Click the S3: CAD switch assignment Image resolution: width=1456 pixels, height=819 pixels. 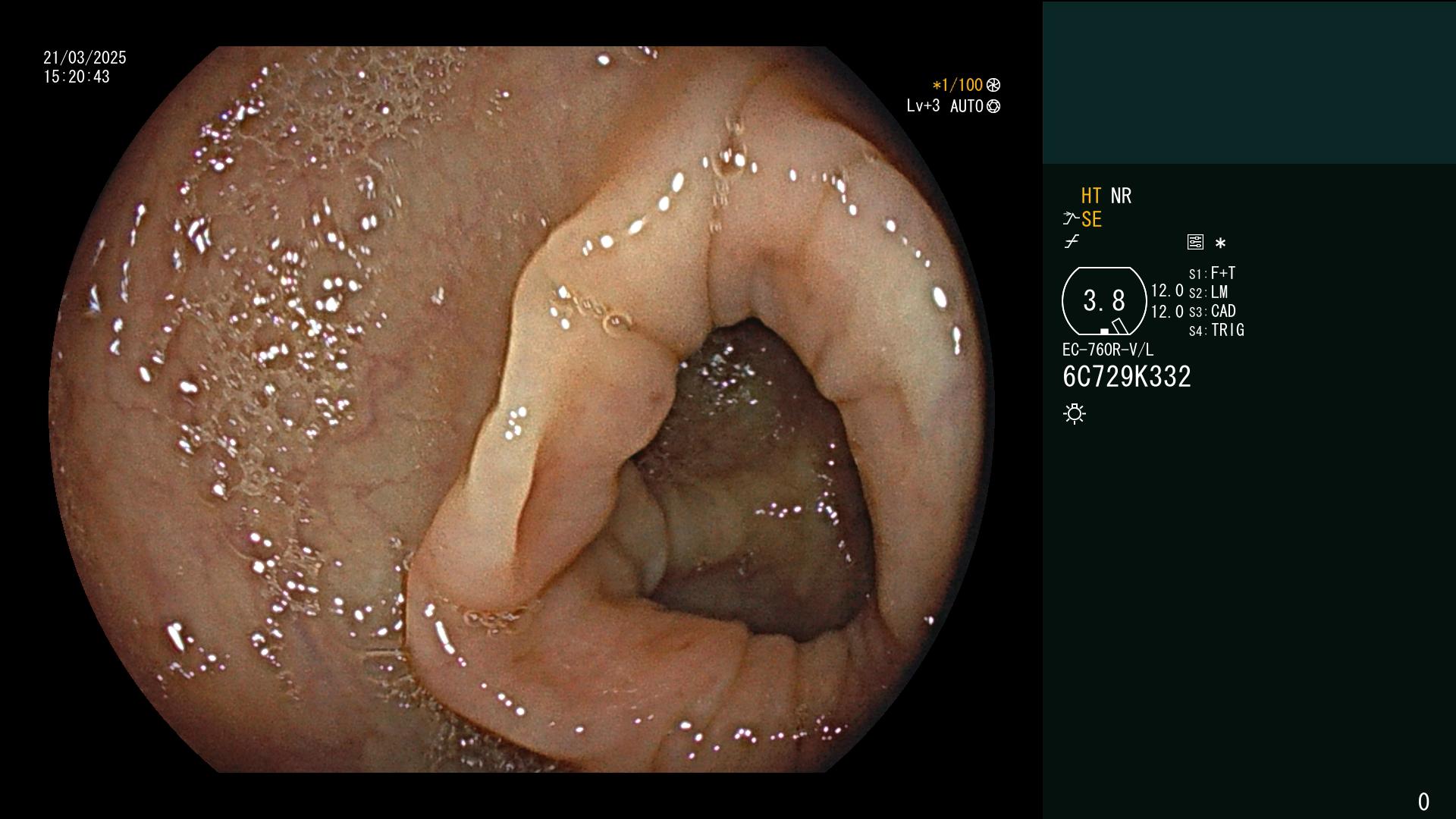[x=1212, y=311]
